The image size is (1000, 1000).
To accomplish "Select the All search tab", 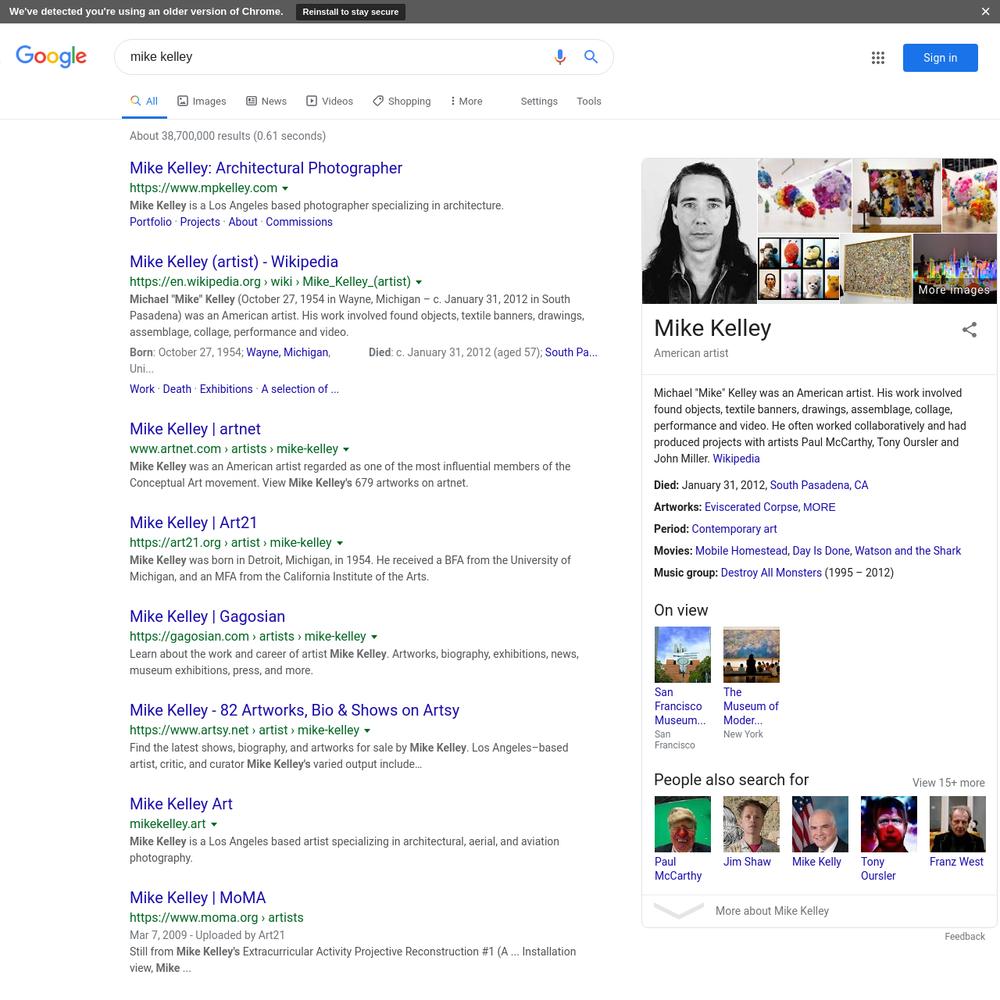I will 144,101.
